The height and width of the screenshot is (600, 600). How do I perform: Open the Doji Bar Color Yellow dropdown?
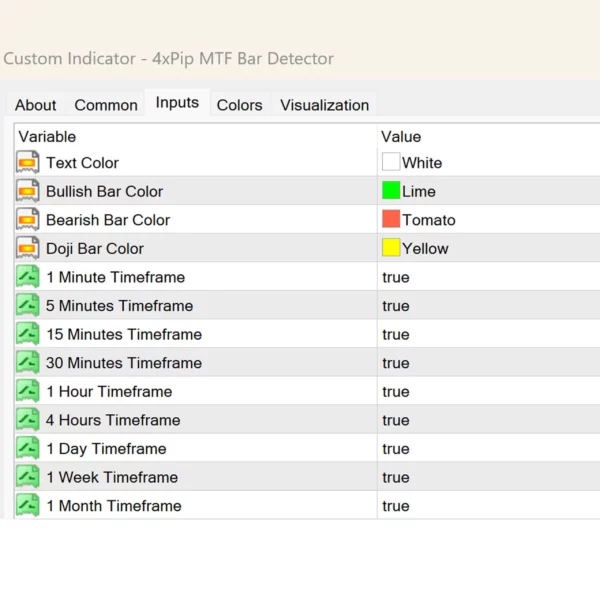[425, 248]
